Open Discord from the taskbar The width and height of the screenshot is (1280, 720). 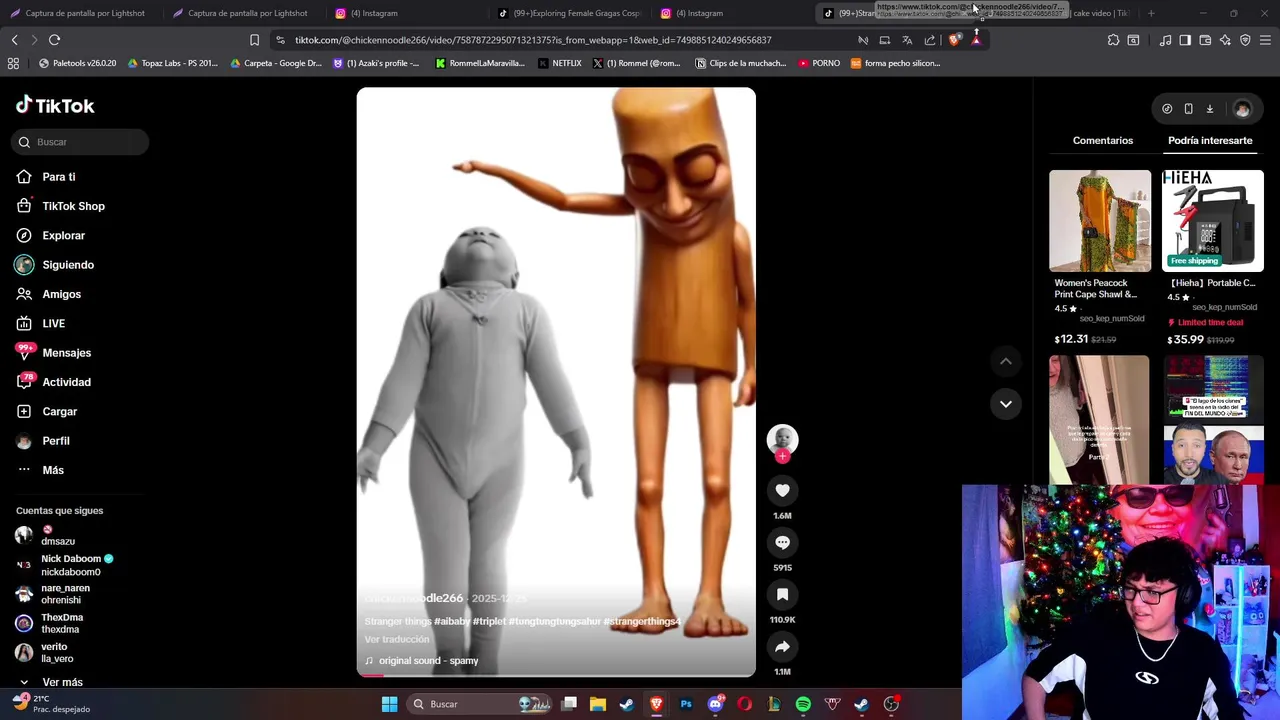pyautogui.click(x=715, y=704)
